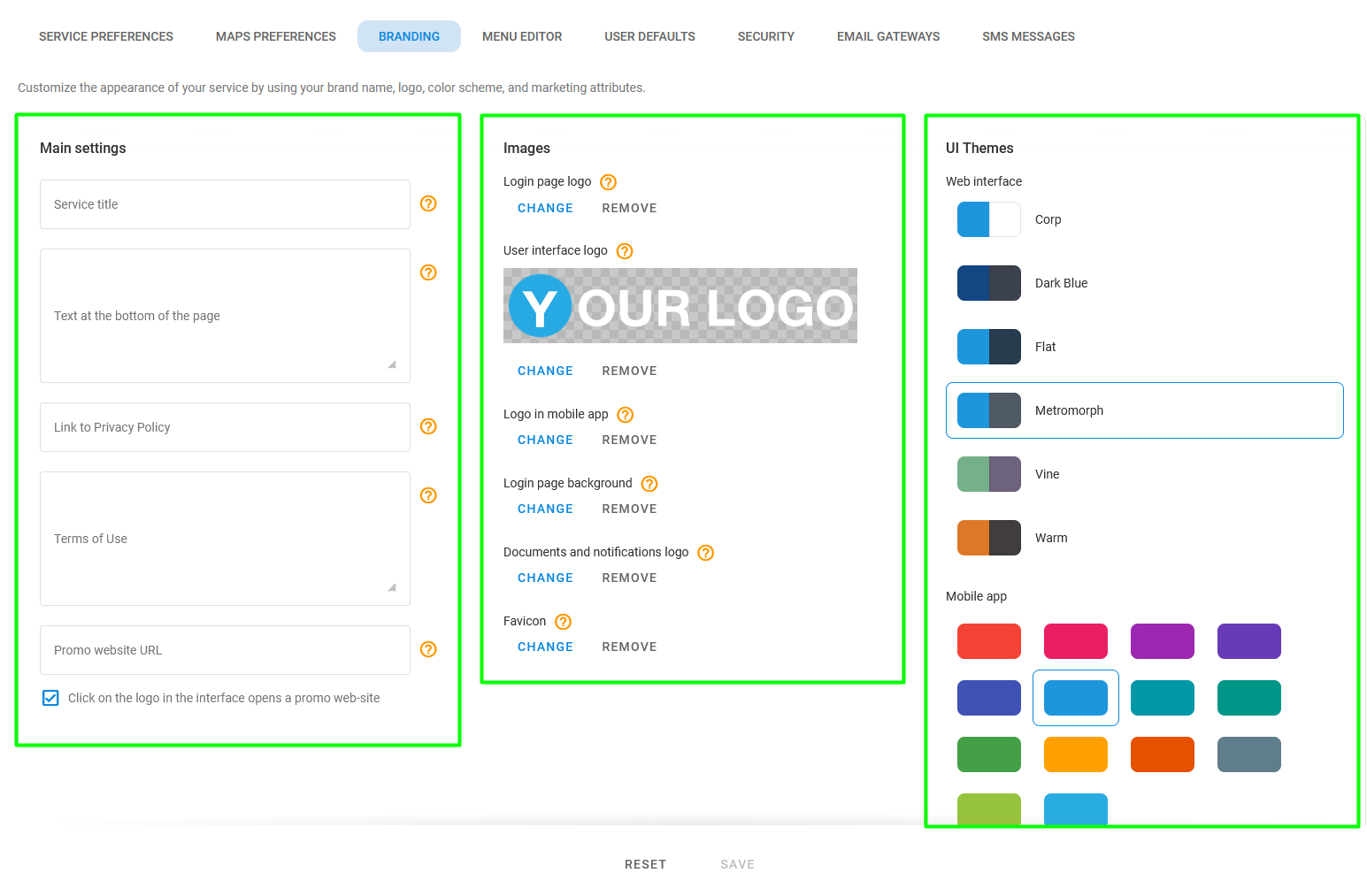This screenshot has height=896, width=1367.
Task: Open help for Text at the bottom field
Action: pyautogui.click(x=428, y=272)
